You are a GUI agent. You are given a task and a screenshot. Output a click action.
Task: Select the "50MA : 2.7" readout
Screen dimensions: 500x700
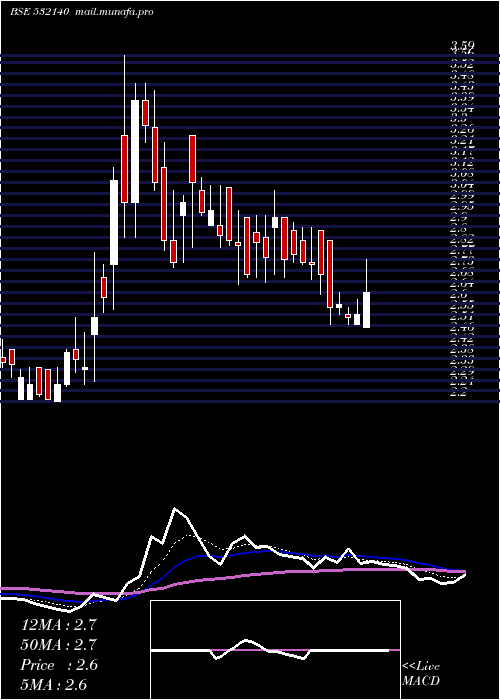click(58, 645)
